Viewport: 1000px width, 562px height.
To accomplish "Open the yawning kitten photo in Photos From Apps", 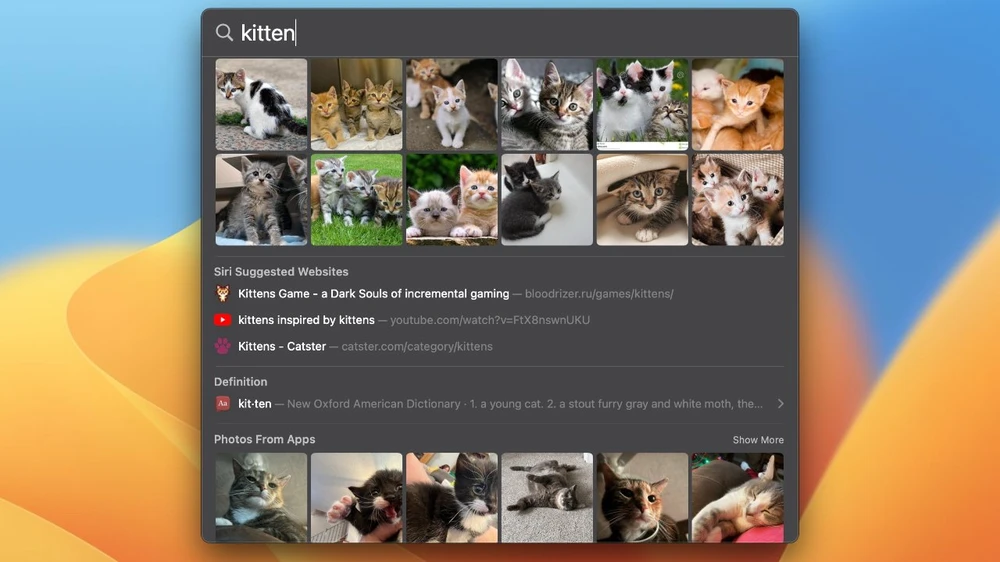I will [x=356, y=497].
